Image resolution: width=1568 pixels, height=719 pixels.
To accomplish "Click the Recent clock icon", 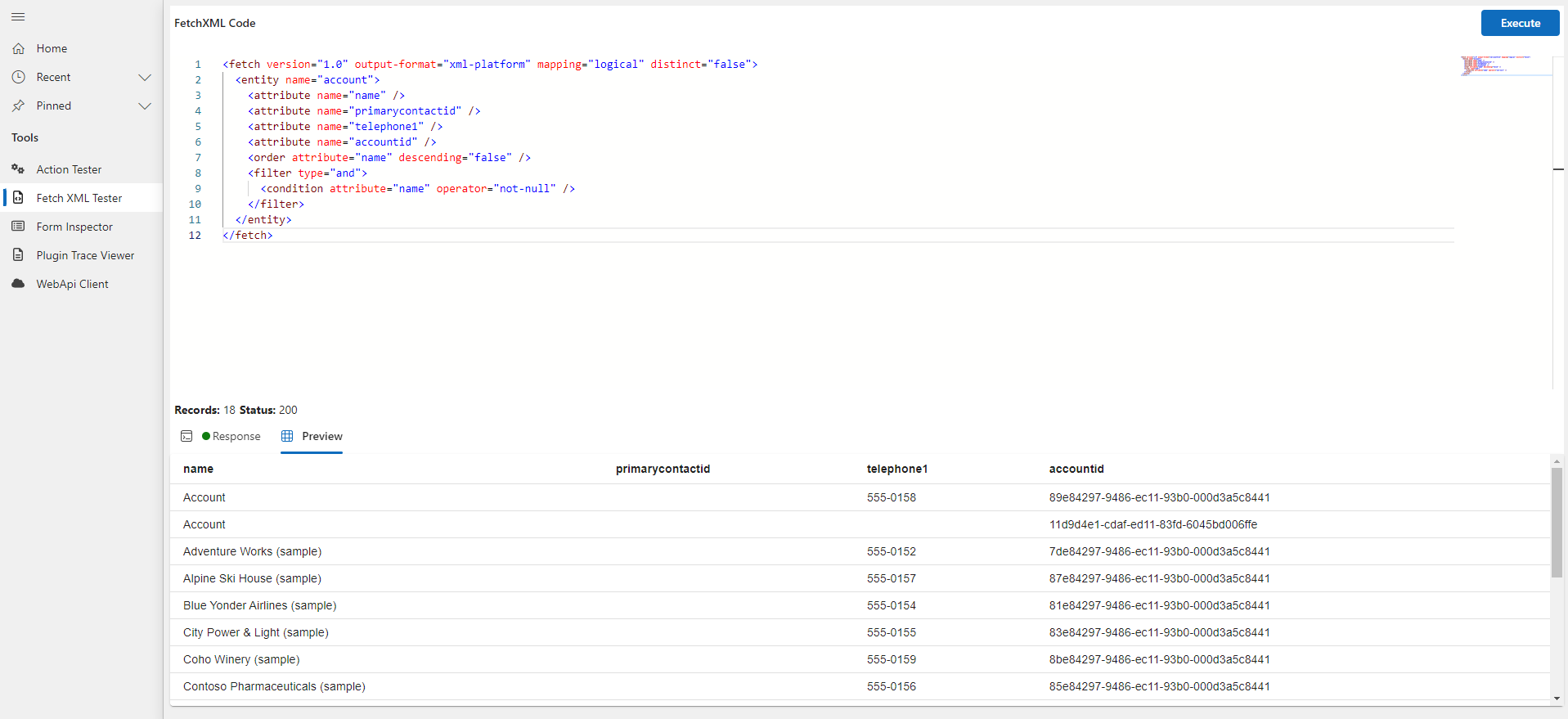I will pos(18,77).
